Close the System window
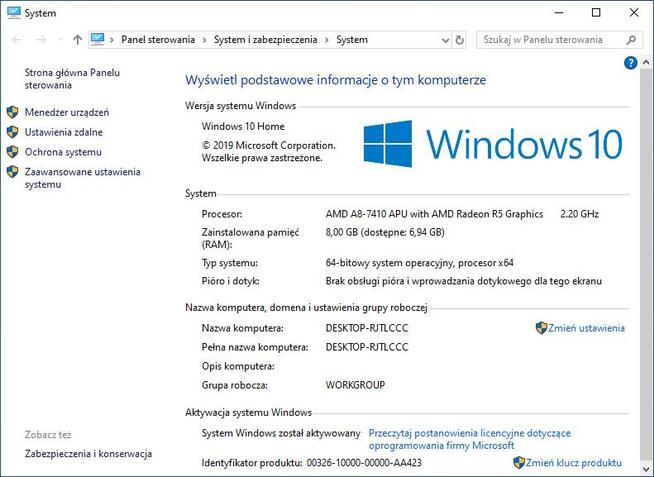The image size is (654, 477). point(634,13)
